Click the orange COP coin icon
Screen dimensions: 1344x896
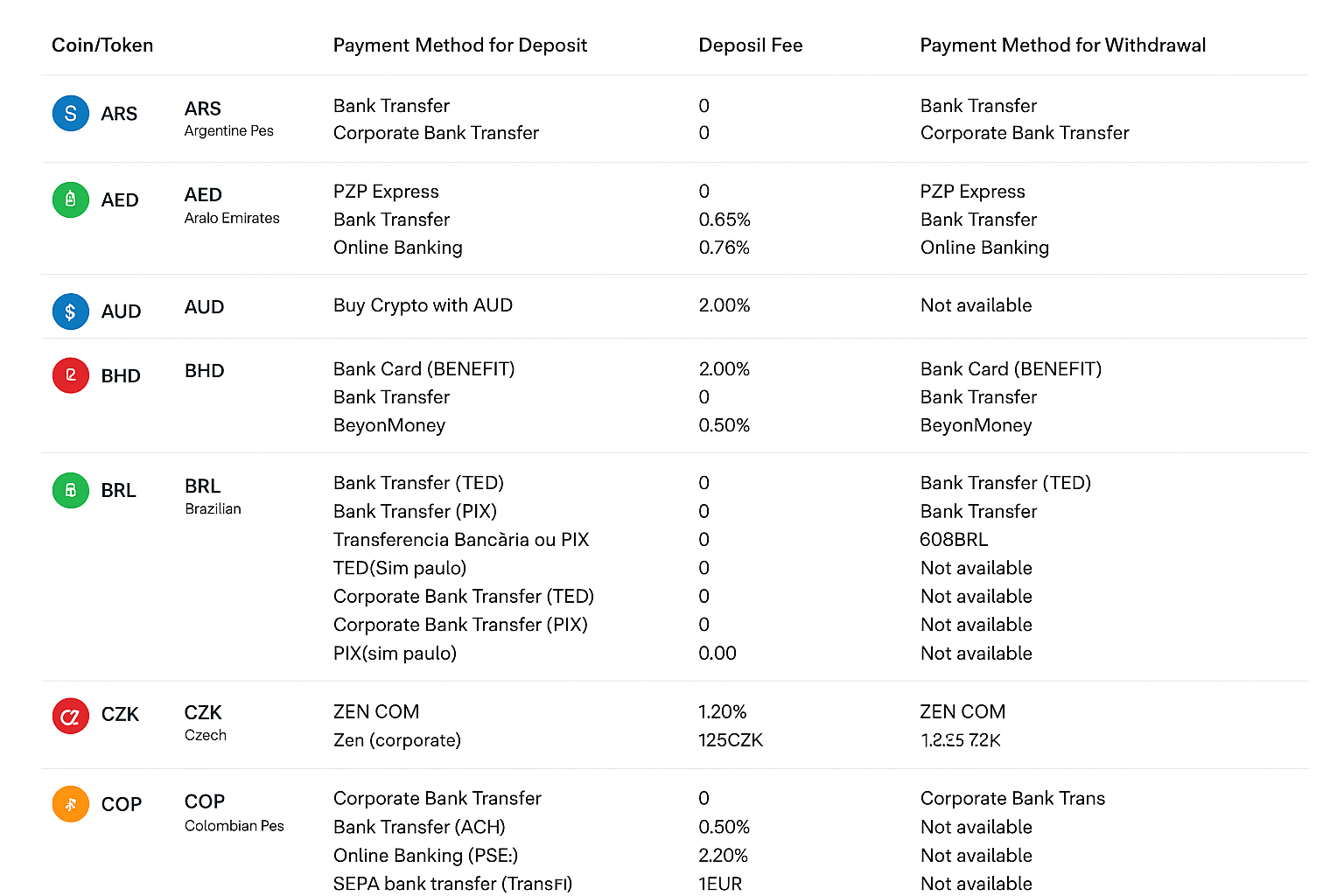pos(71,804)
